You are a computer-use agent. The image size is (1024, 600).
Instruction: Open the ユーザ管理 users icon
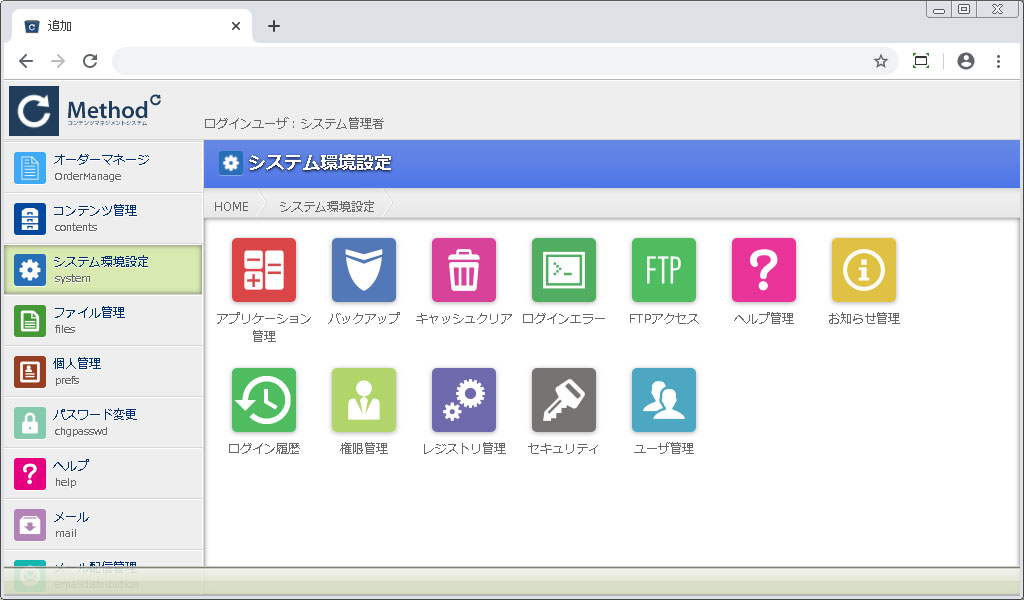click(x=664, y=400)
